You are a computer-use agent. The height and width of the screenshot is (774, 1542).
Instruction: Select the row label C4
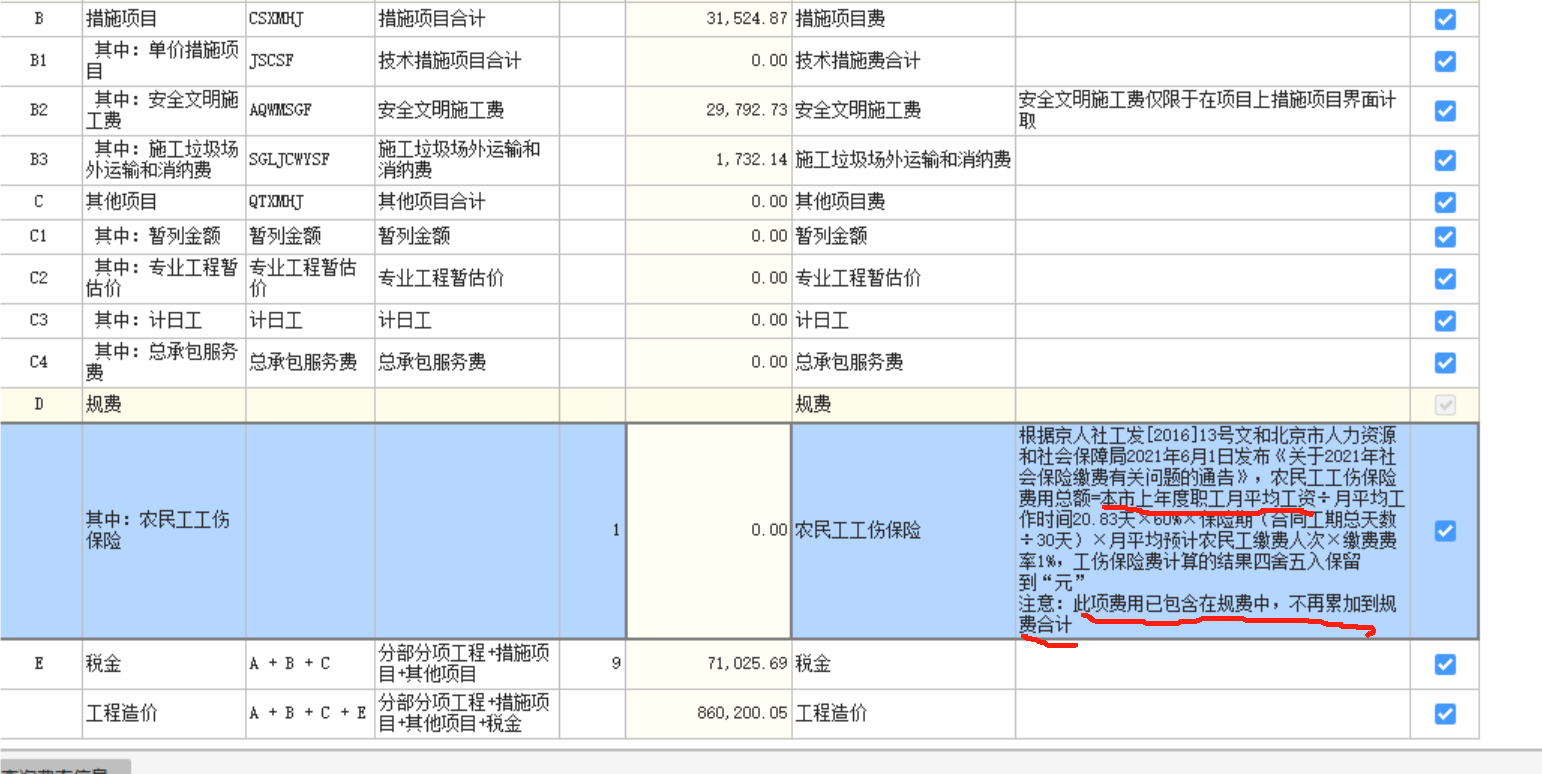40,362
